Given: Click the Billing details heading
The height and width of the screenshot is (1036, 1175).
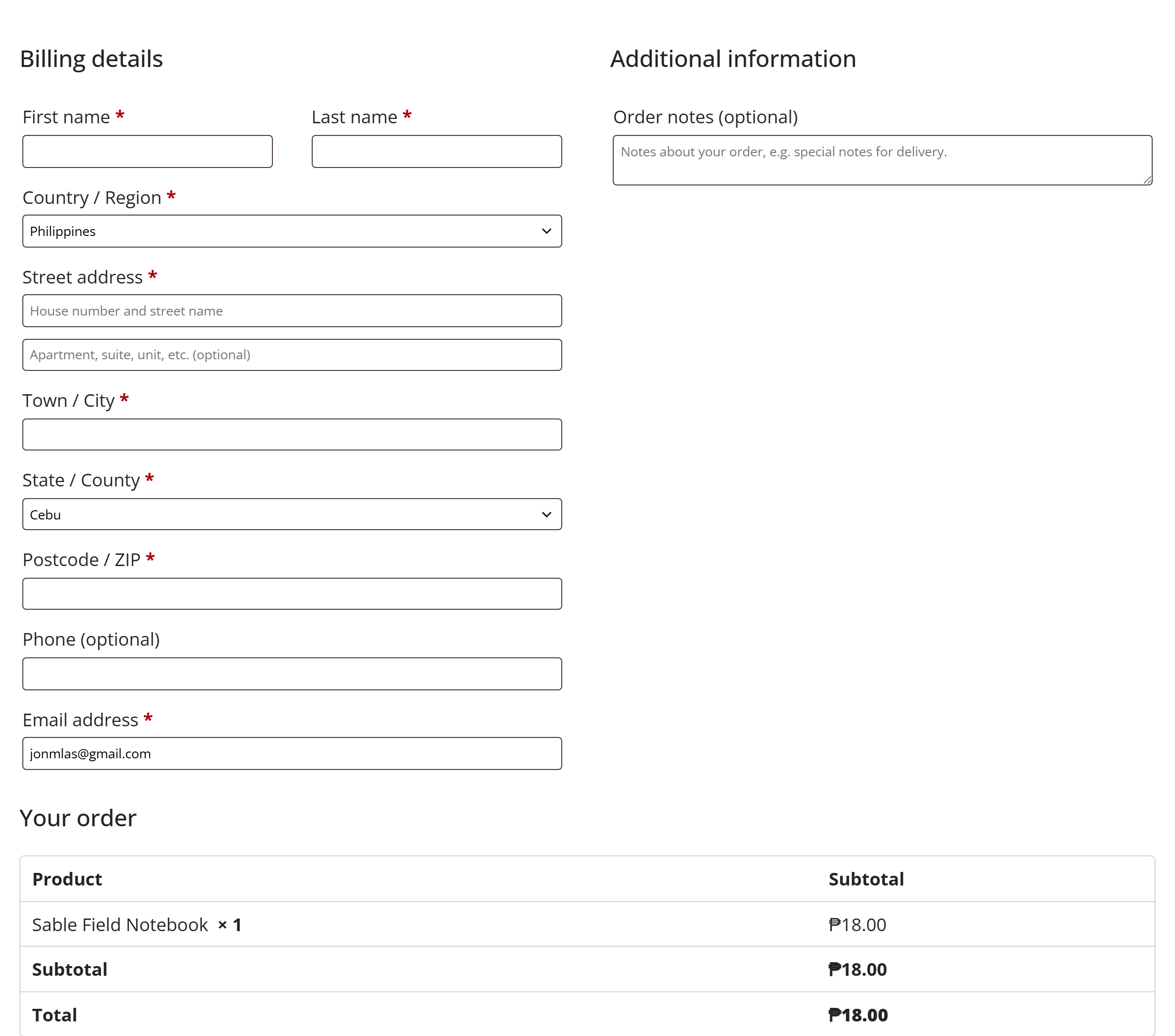Looking at the screenshot, I should (x=91, y=59).
